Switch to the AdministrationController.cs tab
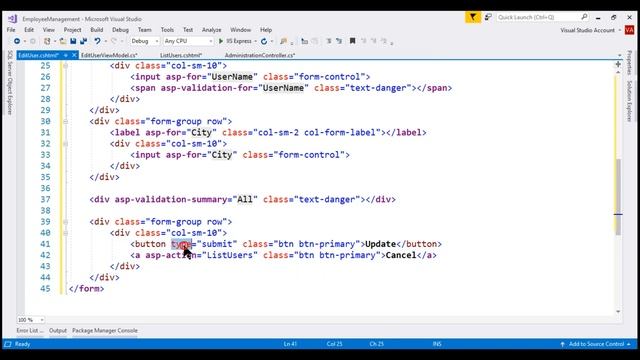Viewport: 640px width, 360px height. pyautogui.click(x=260, y=55)
